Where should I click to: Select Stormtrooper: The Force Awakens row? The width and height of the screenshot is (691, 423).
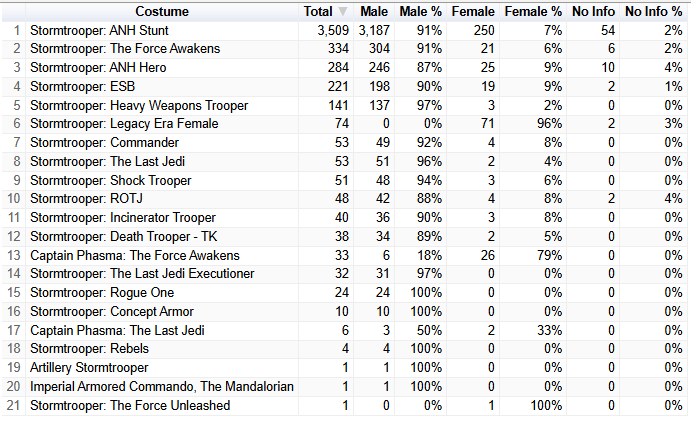click(x=346, y=49)
